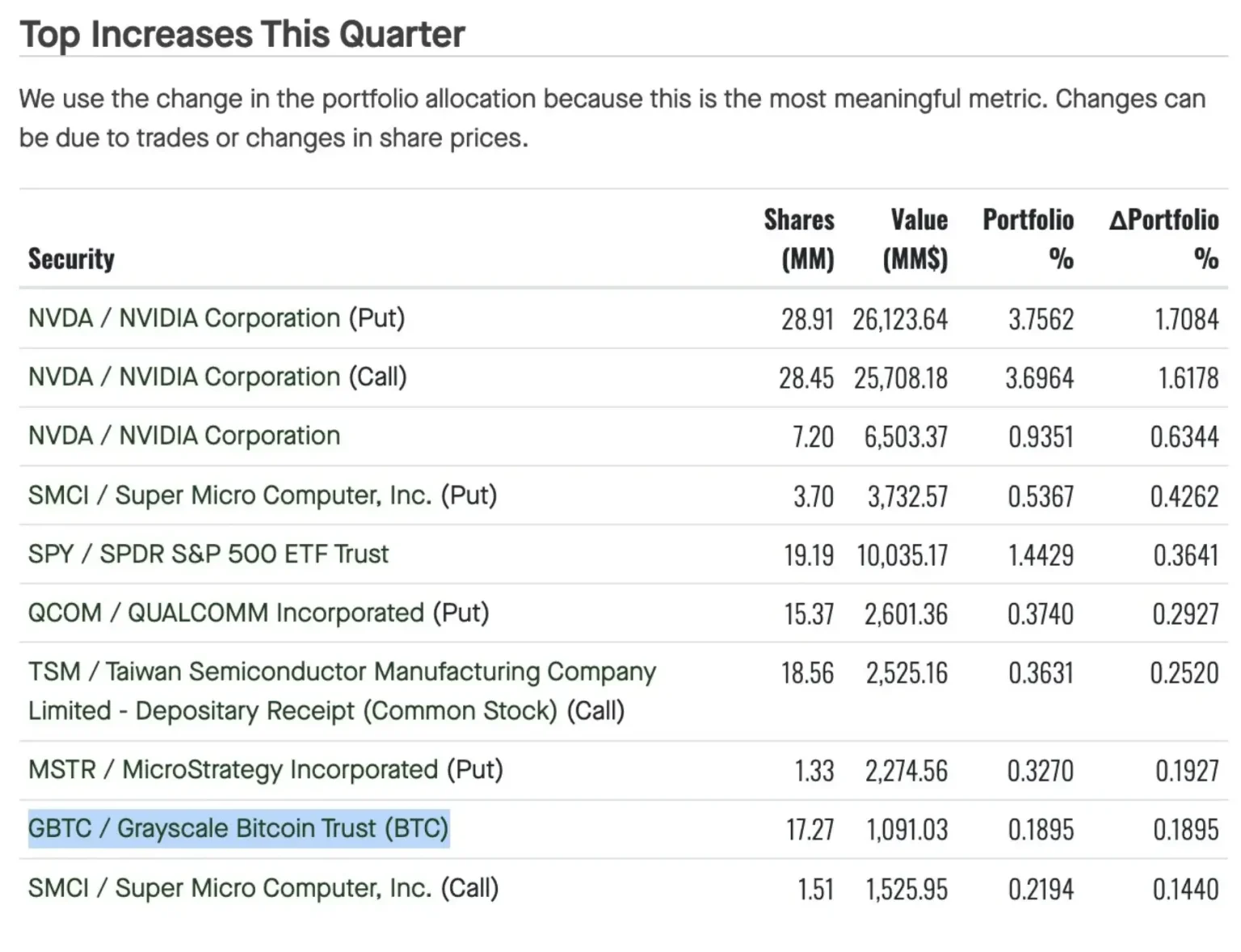Open SMCI / Super Micro Computer, Inc. (Call)
This screenshot has height=952, width=1241.
(x=263, y=888)
